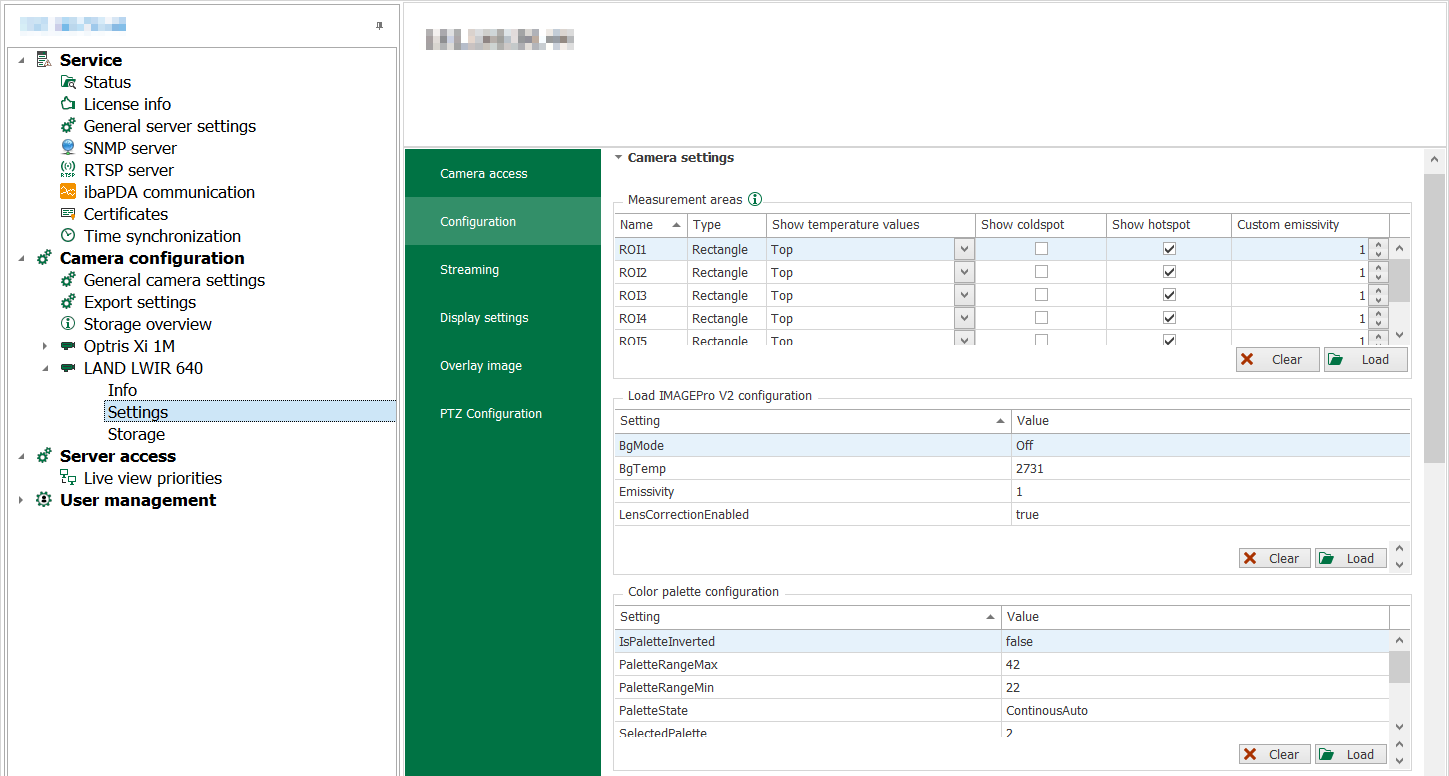Screen dimensions: 1449x776
Task: Collapse the LAND LWIR 640 node
Action: [45, 368]
